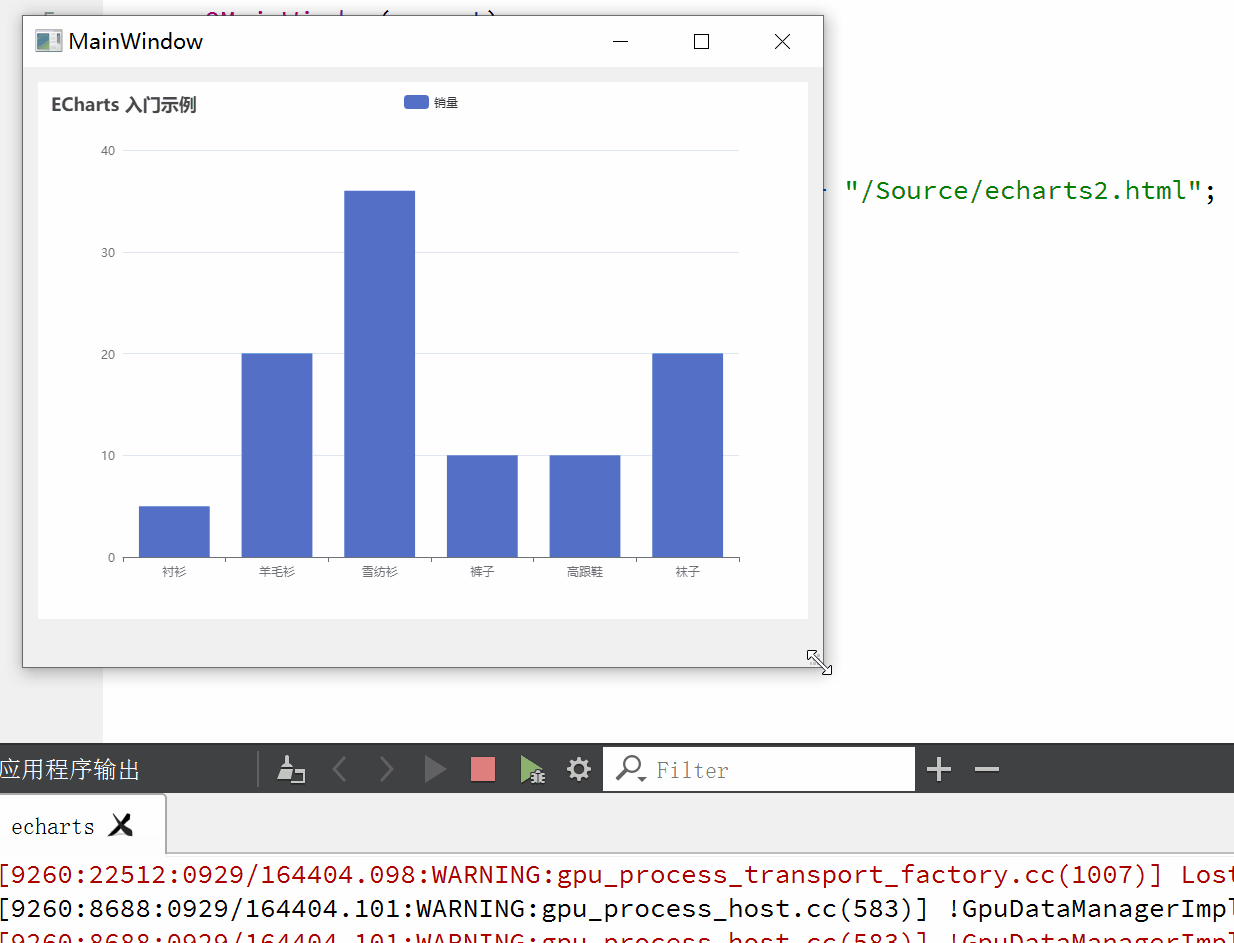Image resolution: width=1234 pixels, height=943 pixels.
Task: Focus the Filter input field
Action: coord(759,769)
